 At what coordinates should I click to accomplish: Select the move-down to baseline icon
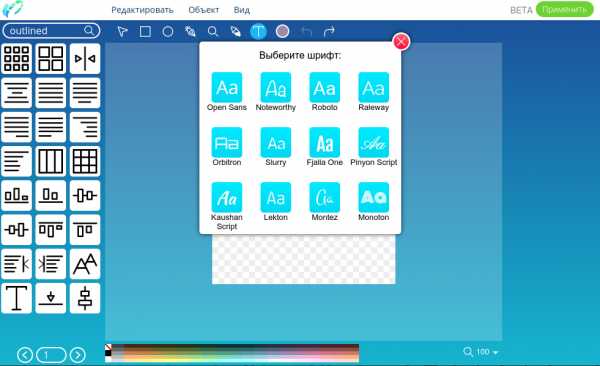[x=51, y=298]
